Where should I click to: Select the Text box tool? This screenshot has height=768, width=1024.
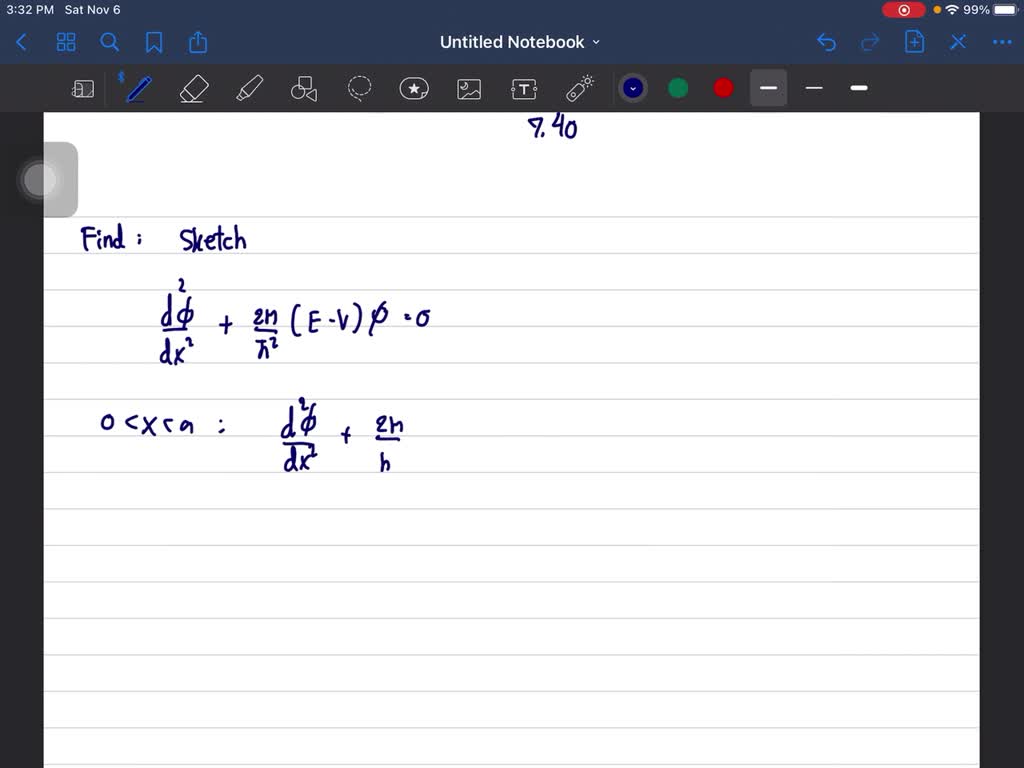click(524, 88)
